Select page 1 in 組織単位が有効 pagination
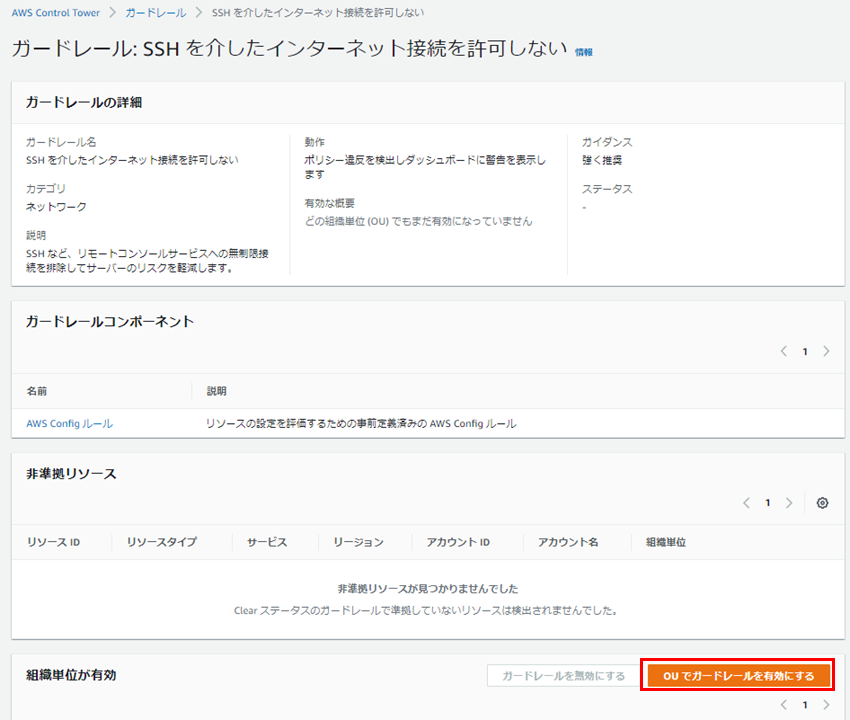 (805, 705)
